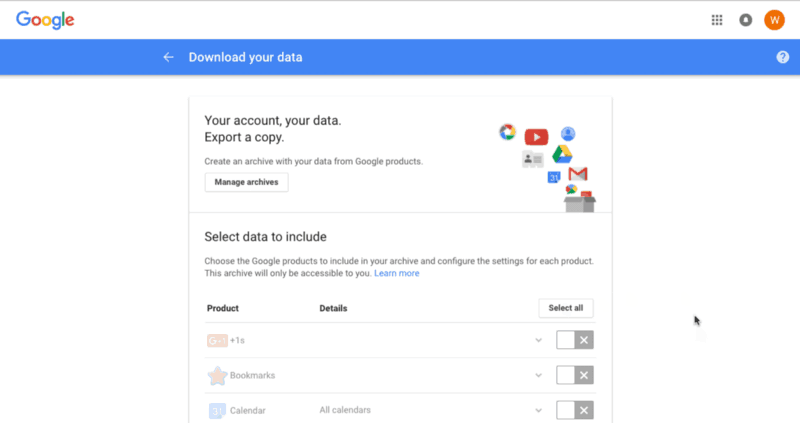The image size is (800, 423).
Task: Open the W account avatar
Action: tap(774, 20)
